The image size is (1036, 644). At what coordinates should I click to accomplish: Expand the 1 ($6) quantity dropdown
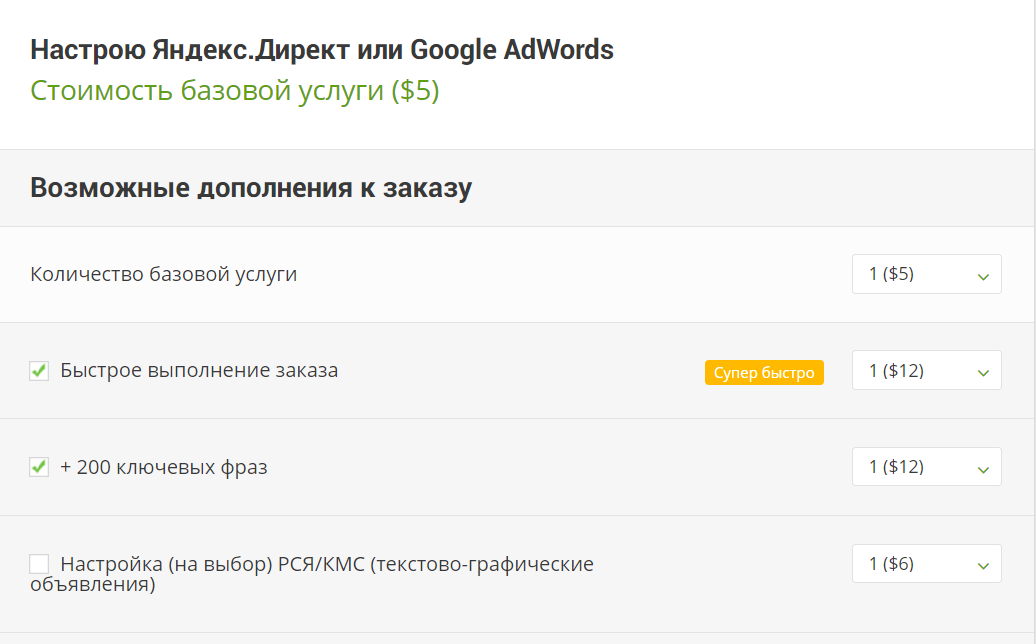925,563
